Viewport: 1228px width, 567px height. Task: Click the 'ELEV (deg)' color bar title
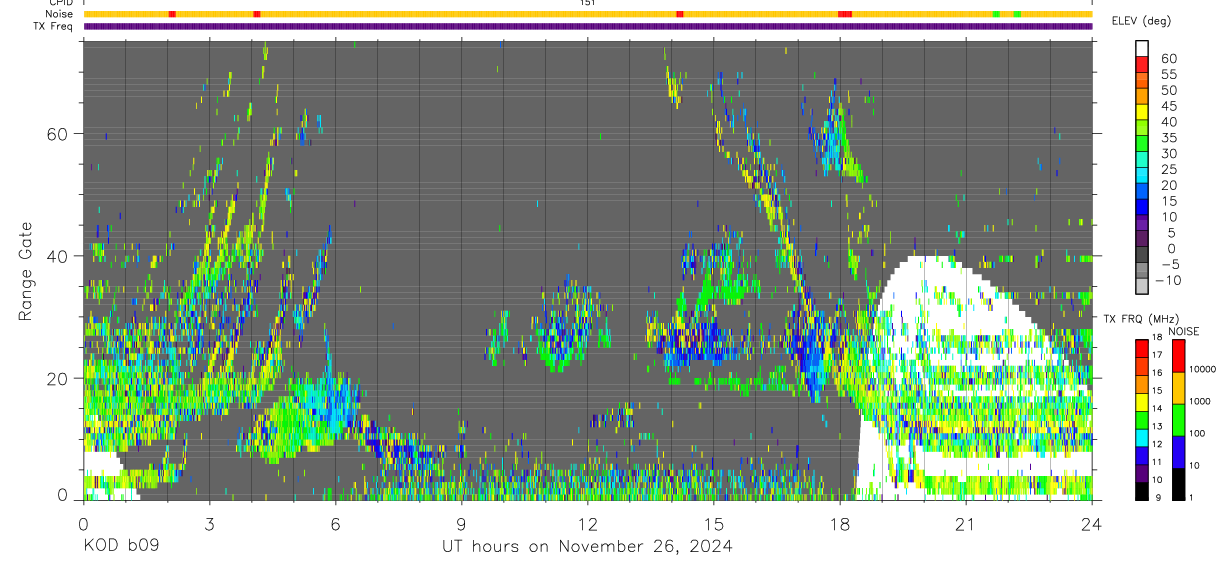tap(1141, 21)
